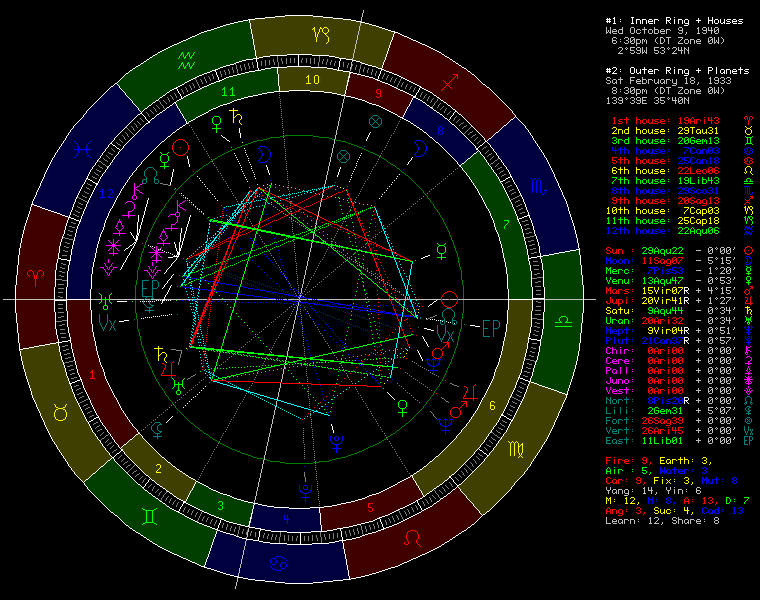Select the teal Lilith glyph near house 2
The height and width of the screenshot is (600, 760).
coord(157,429)
